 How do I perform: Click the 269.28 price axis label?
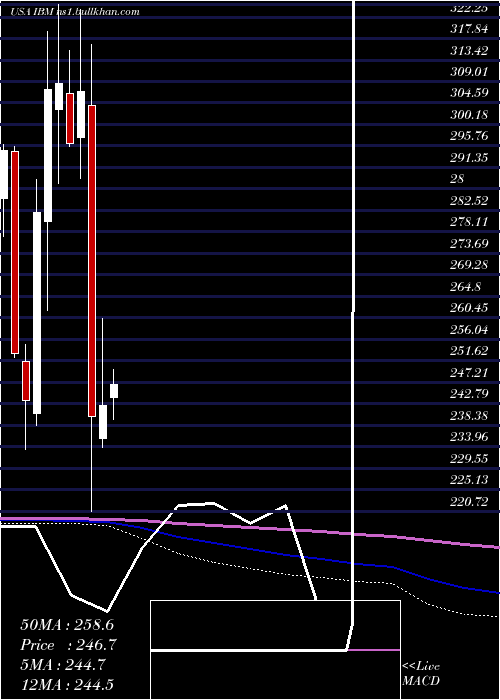coord(469,265)
